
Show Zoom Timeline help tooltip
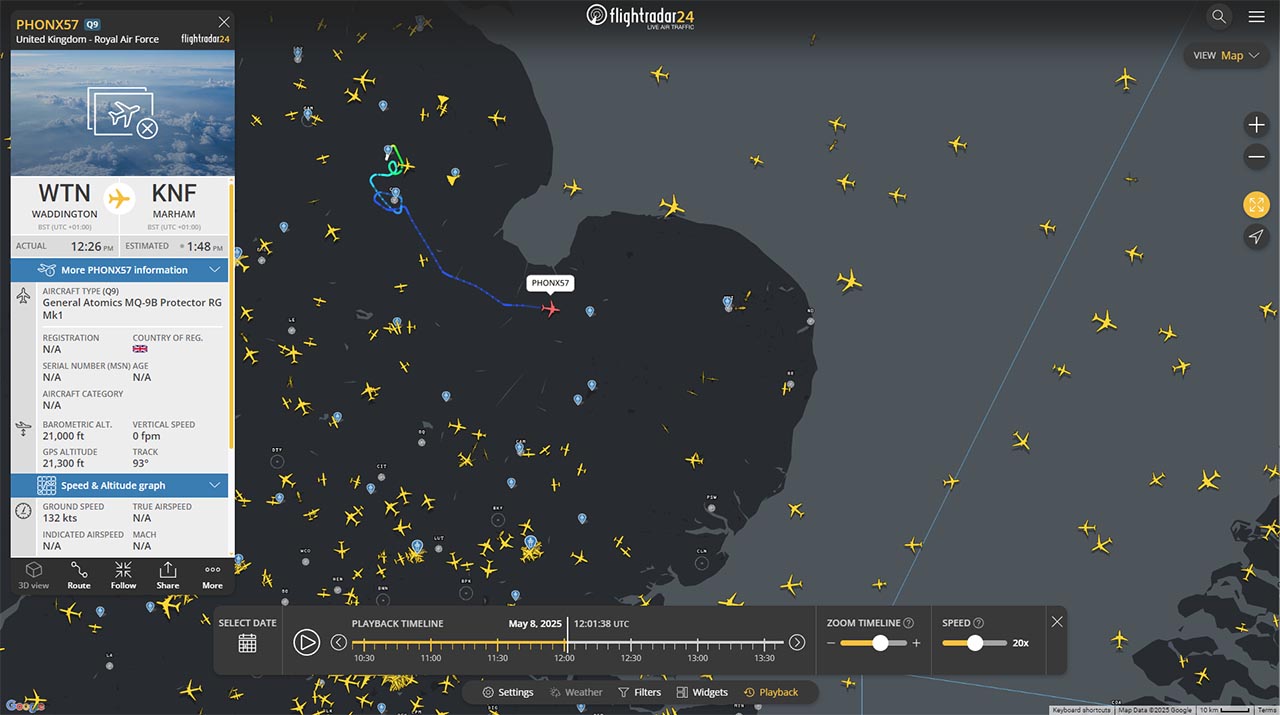(x=909, y=623)
